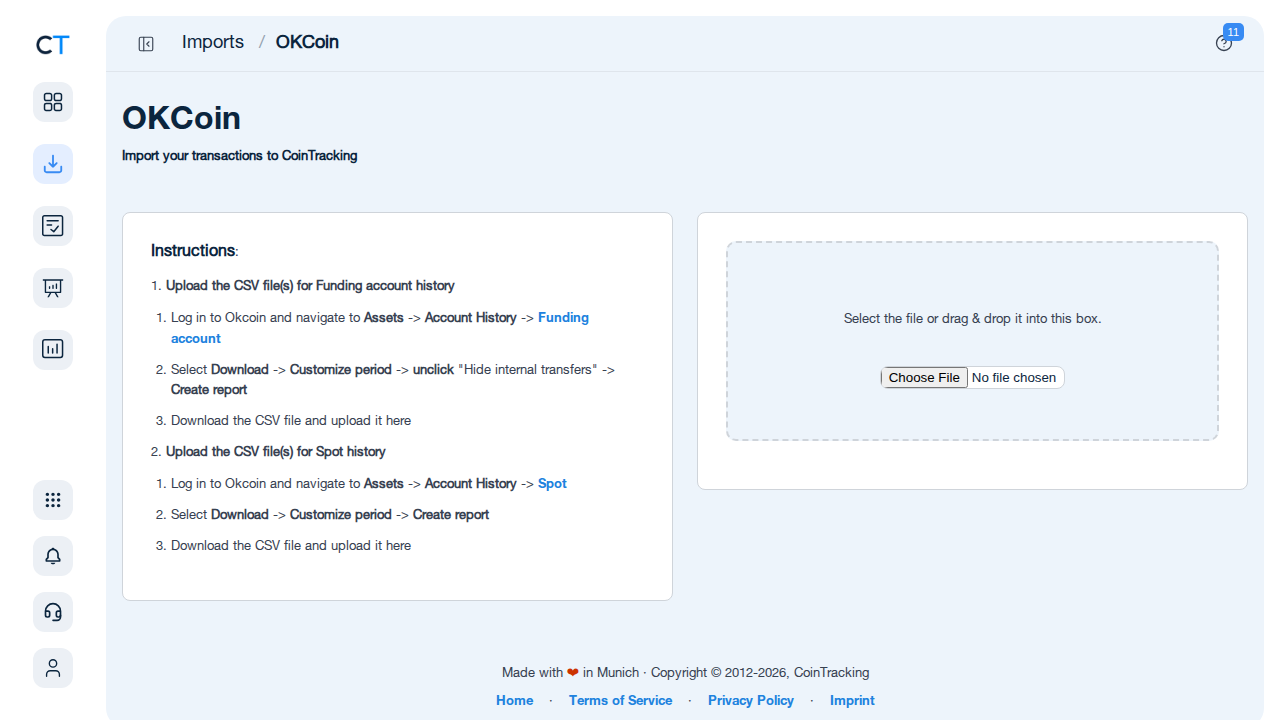This screenshot has width=1280, height=720.
Task: Open the user account profile icon
Action: pyautogui.click(x=53, y=668)
